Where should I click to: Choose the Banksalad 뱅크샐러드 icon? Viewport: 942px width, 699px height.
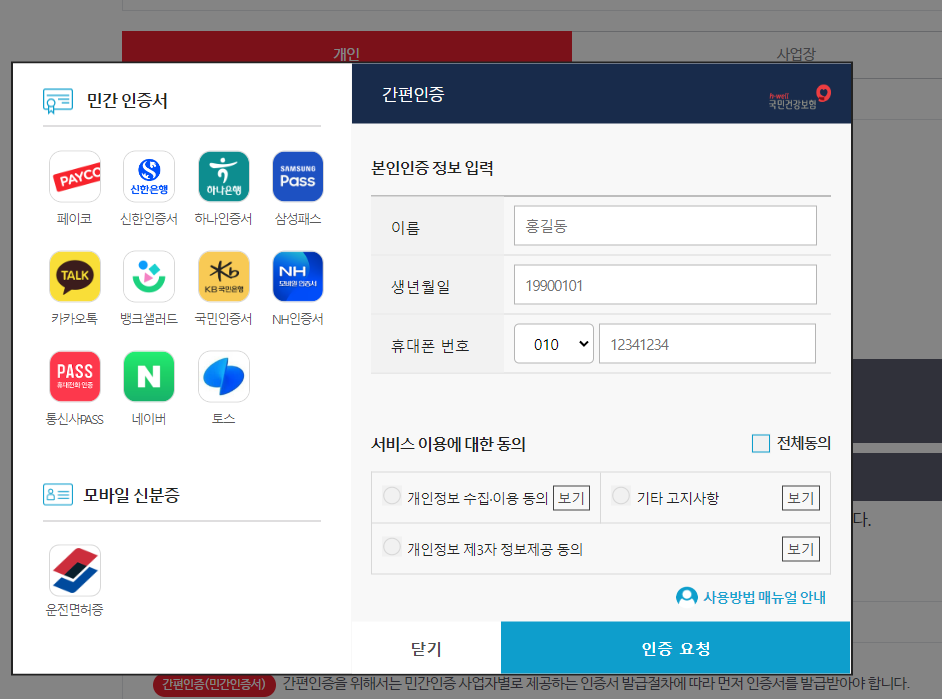[x=149, y=276]
